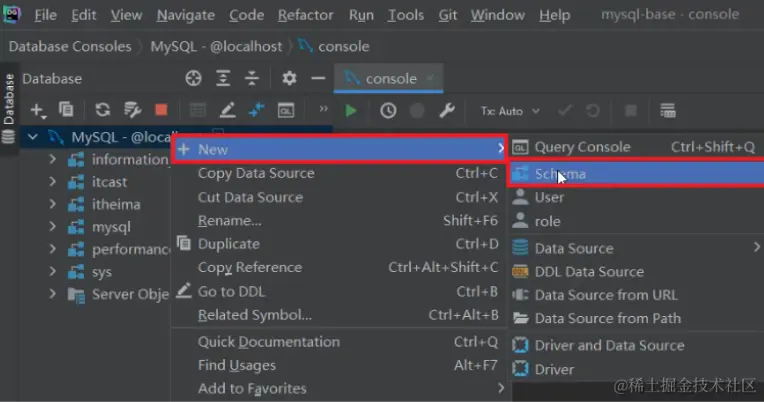Open Data Source submenu
The height and width of the screenshot is (402, 764).
[636, 248]
